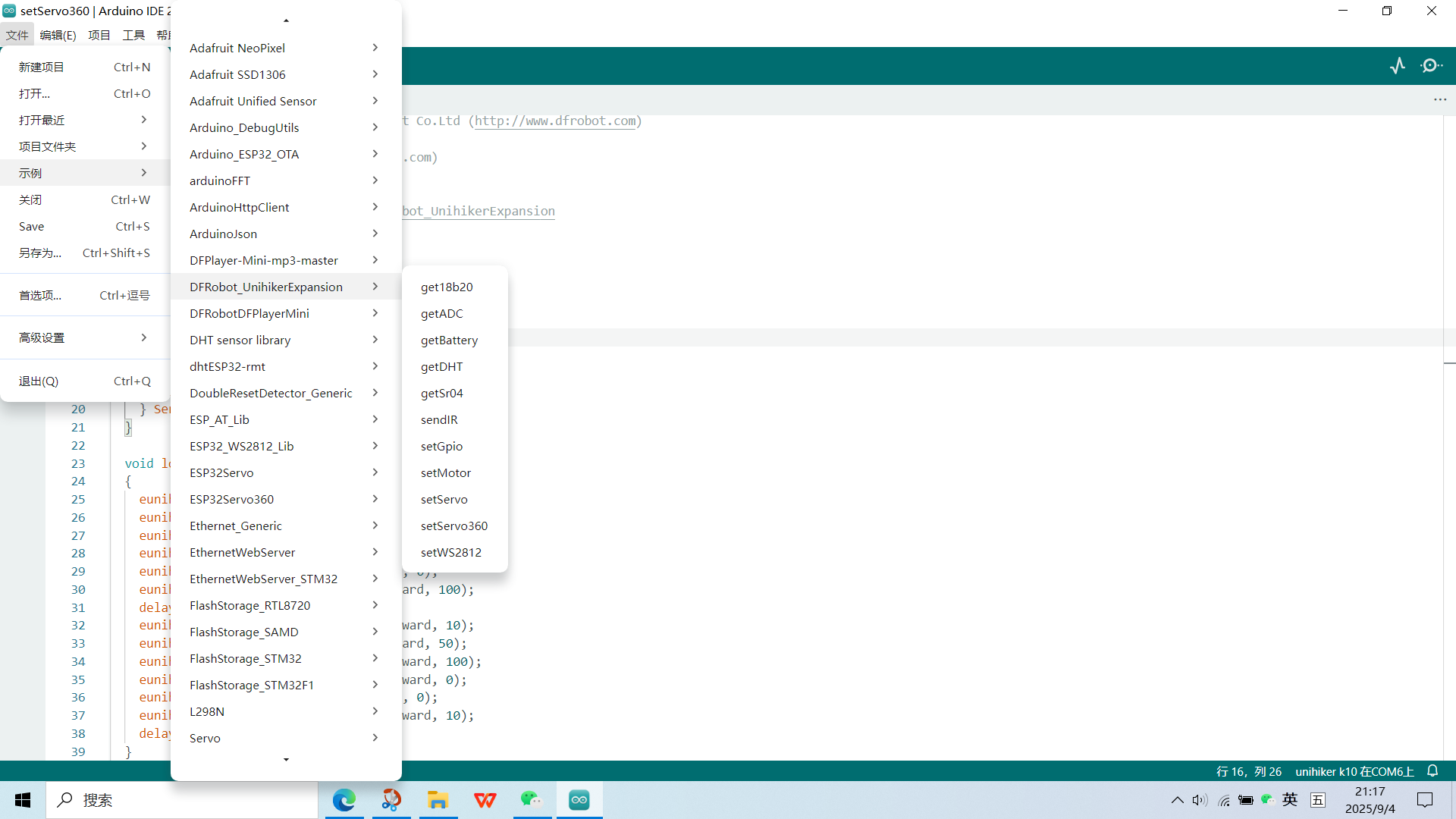Open the Serial Plotter icon
This screenshot has height=819, width=1456.
pyautogui.click(x=1398, y=66)
